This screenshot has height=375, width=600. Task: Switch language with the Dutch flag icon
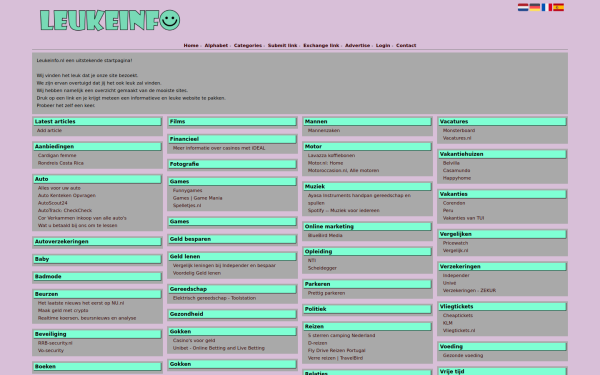(523, 7)
